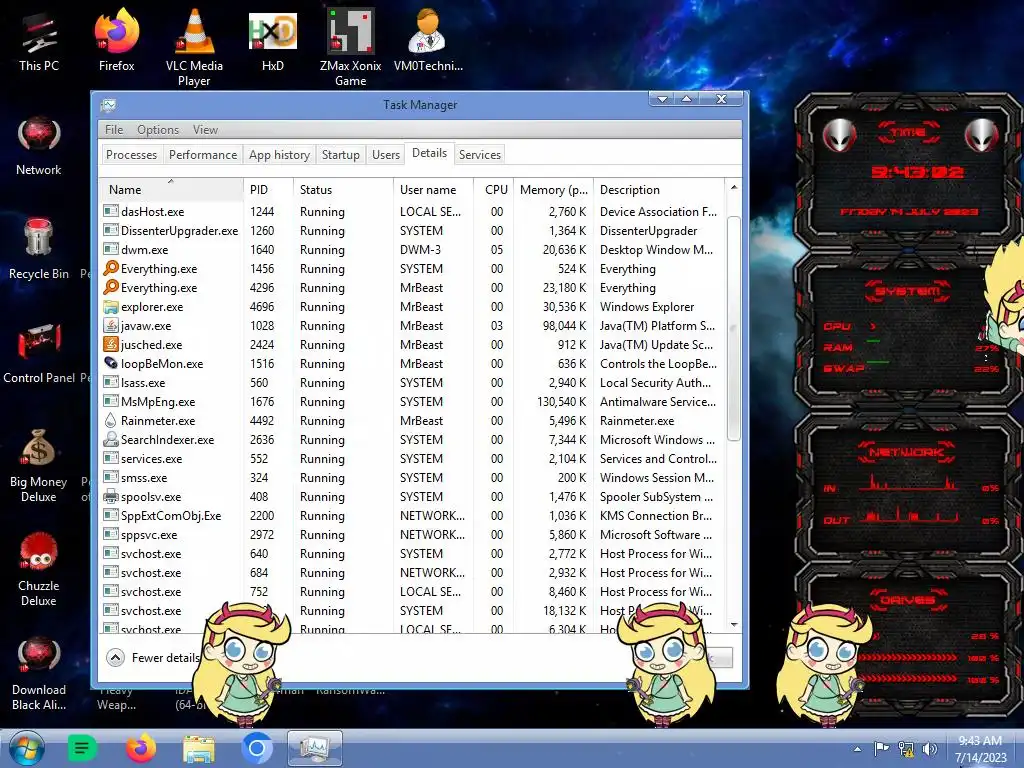The height and width of the screenshot is (768, 1024).
Task: Click the Everything.exe icon with PID 4296
Action: pos(111,287)
